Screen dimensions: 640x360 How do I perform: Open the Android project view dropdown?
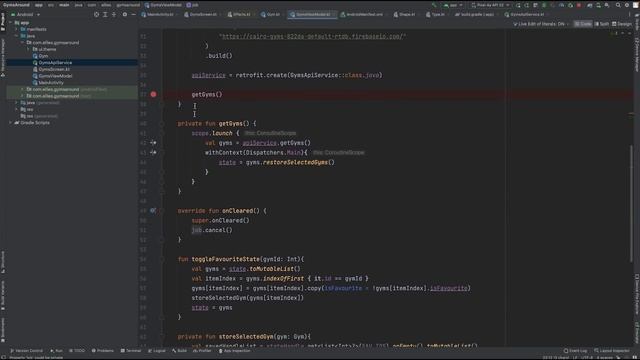click(26, 14)
